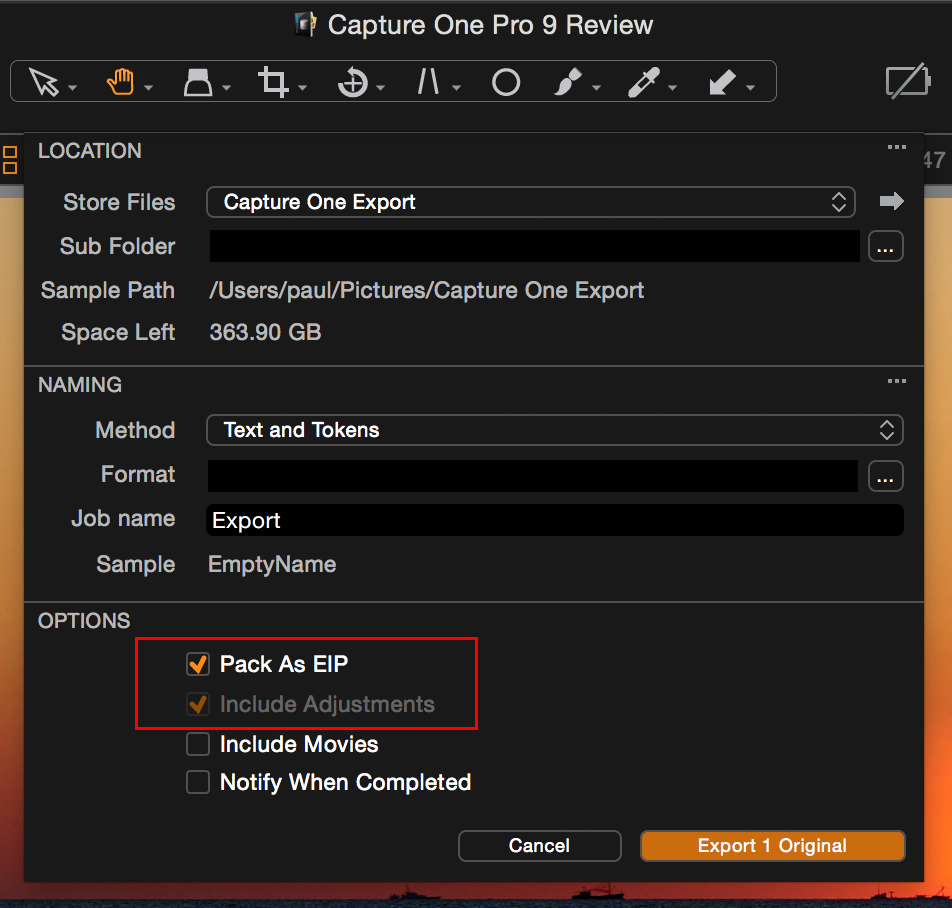Click the battery-shaped icon at toolbar right
952x908 pixels.
pos(908,81)
